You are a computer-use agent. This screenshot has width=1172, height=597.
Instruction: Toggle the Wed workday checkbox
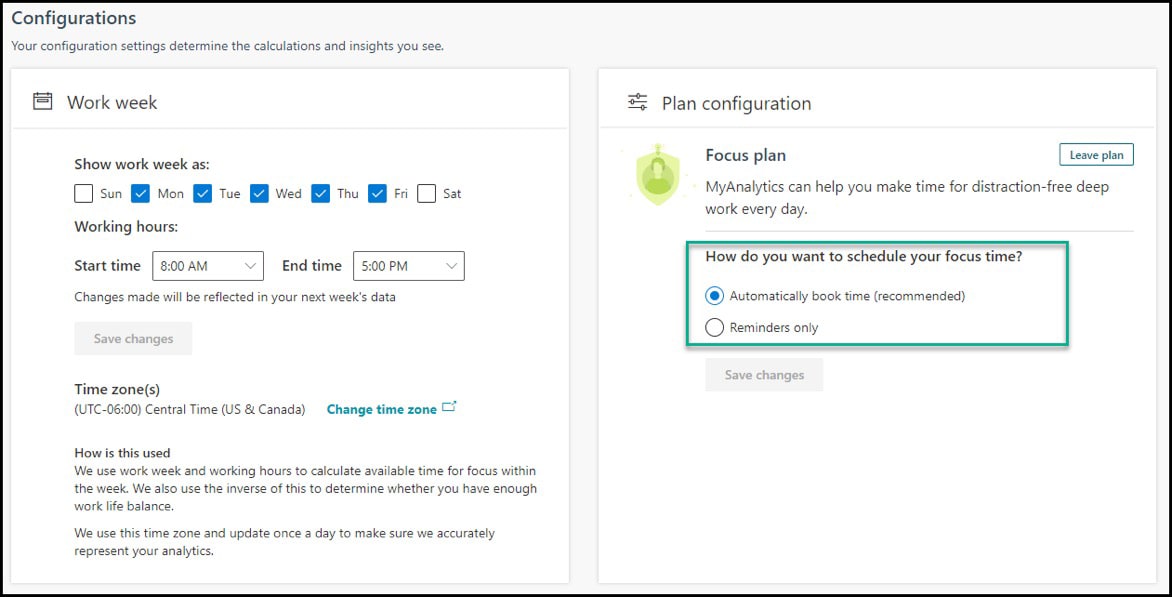pos(259,194)
